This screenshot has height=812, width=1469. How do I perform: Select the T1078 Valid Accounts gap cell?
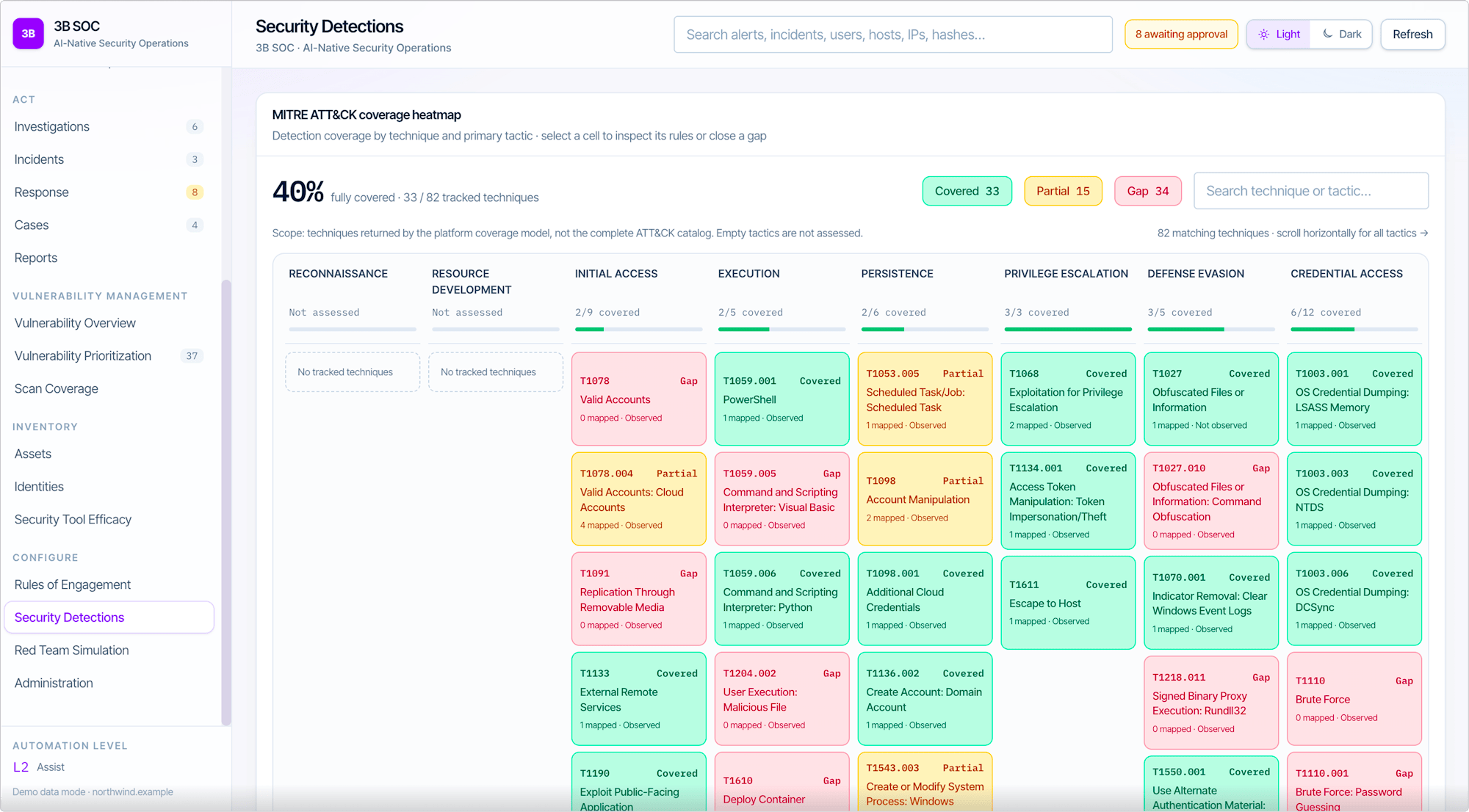click(638, 399)
